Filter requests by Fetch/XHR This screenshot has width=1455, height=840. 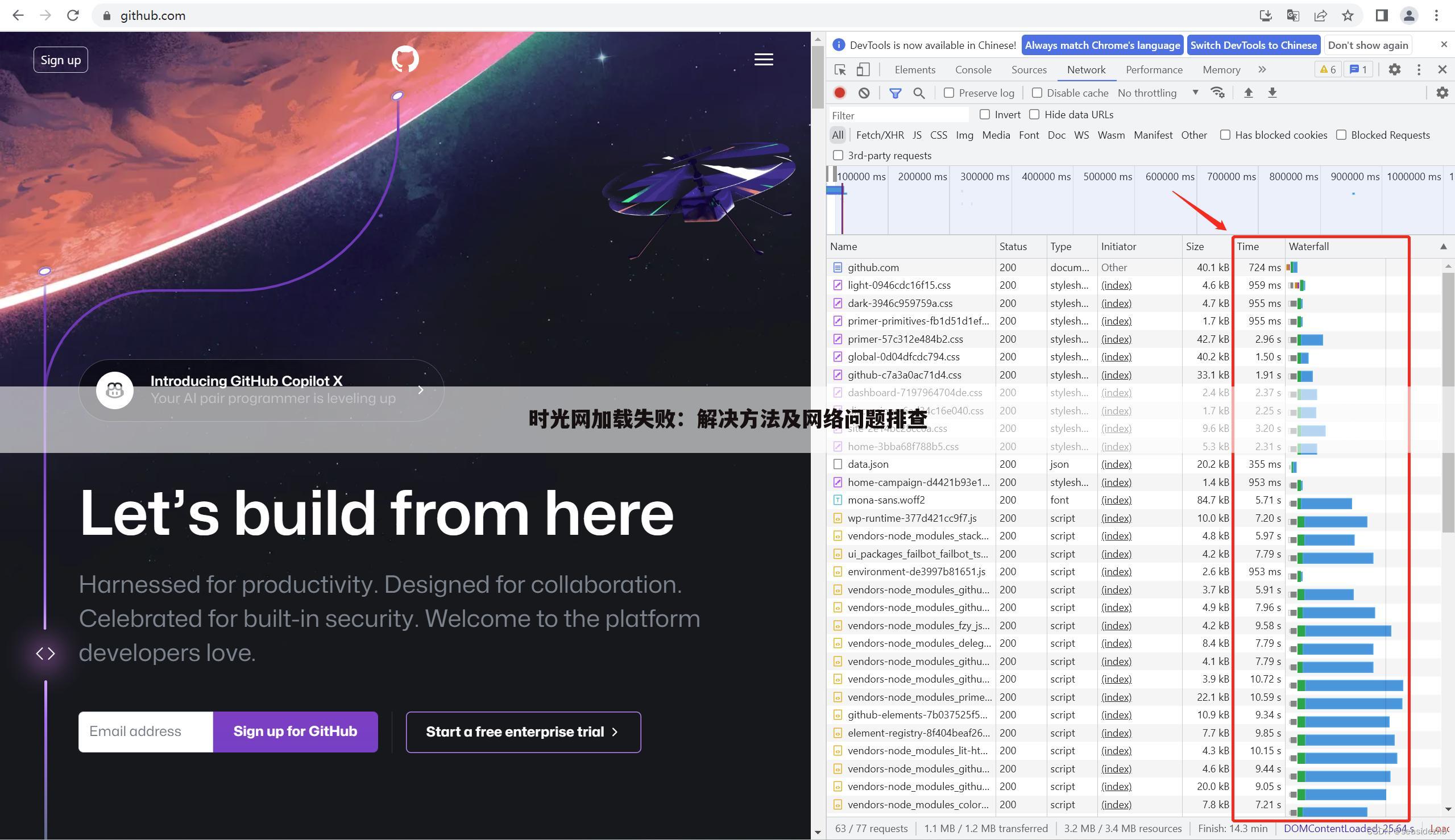(880, 135)
